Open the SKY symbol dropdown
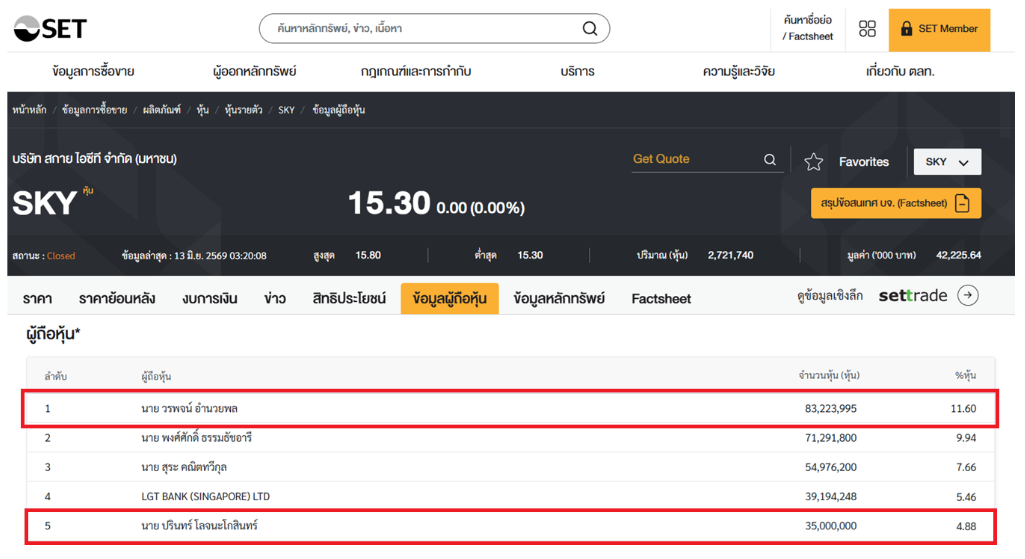This screenshot has width=1025, height=559. [947, 161]
